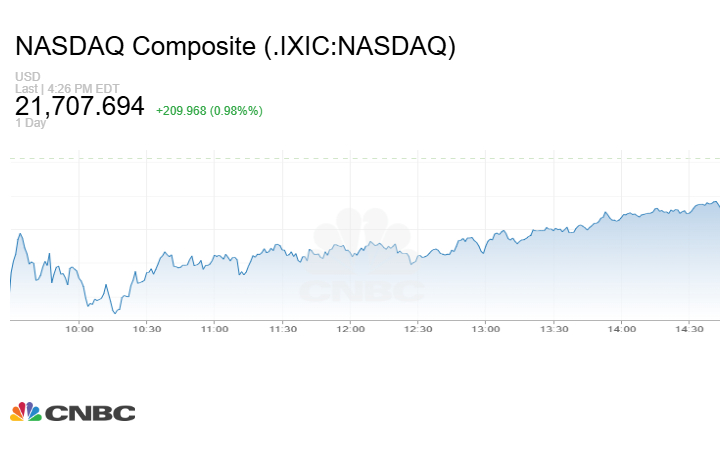Click the USD currency label
The width and height of the screenshot is (720, 450).
tap(26, 77)
